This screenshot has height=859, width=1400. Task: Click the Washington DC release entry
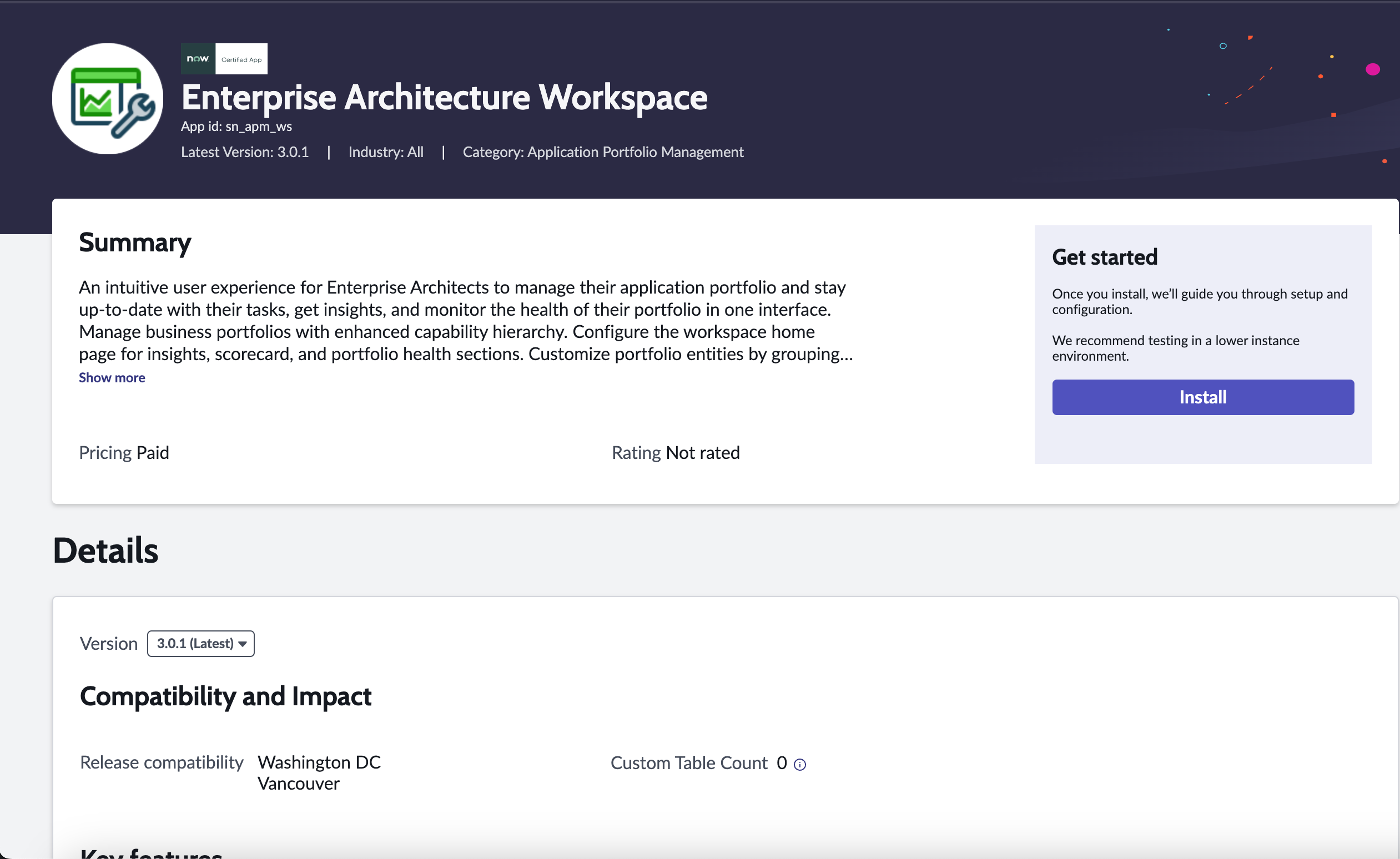(319, 762)
